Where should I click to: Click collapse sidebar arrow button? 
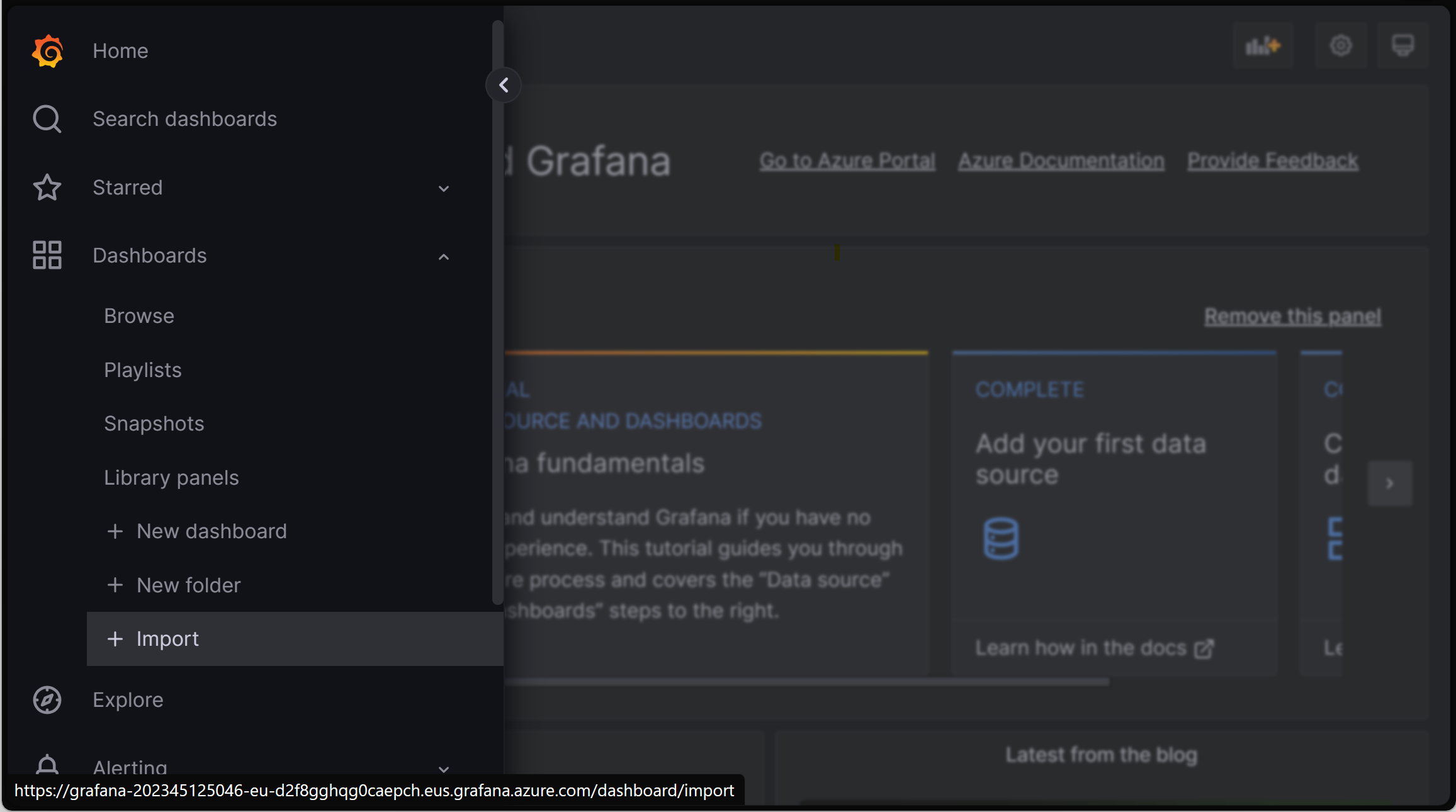point(504,84)
